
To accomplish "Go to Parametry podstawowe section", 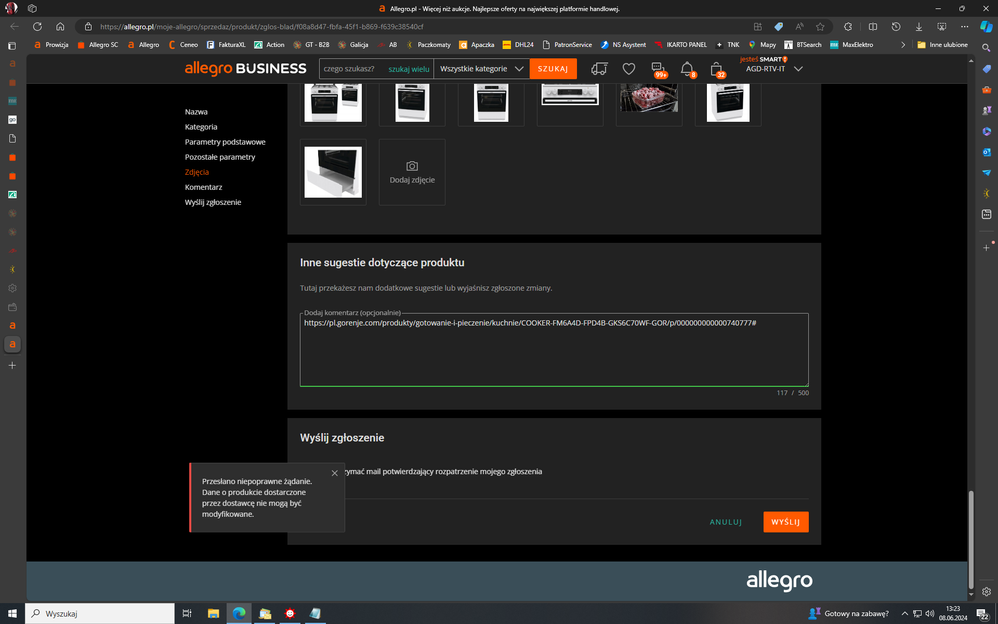I will (225, 142).
